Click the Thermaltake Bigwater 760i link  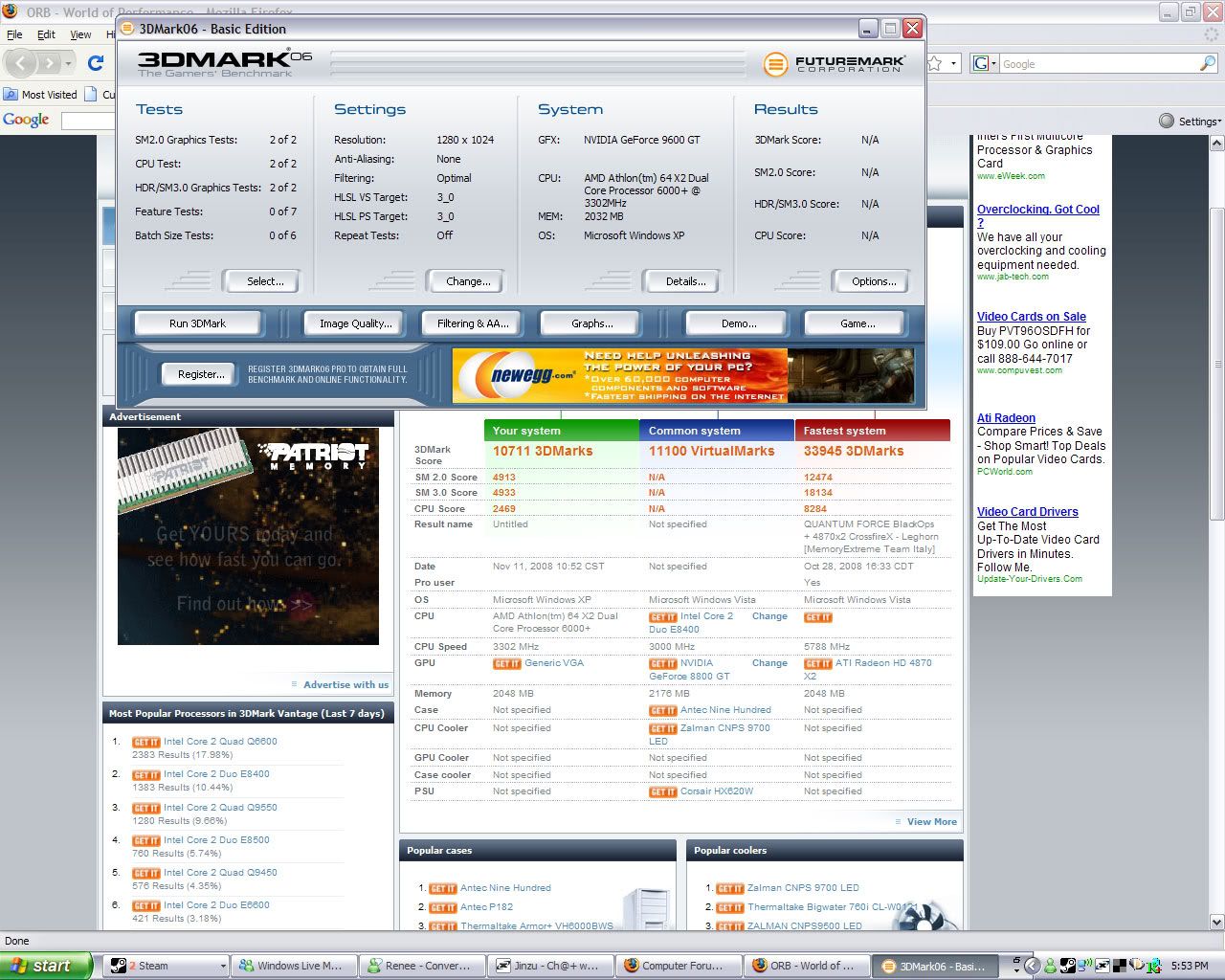click(831, 907)
